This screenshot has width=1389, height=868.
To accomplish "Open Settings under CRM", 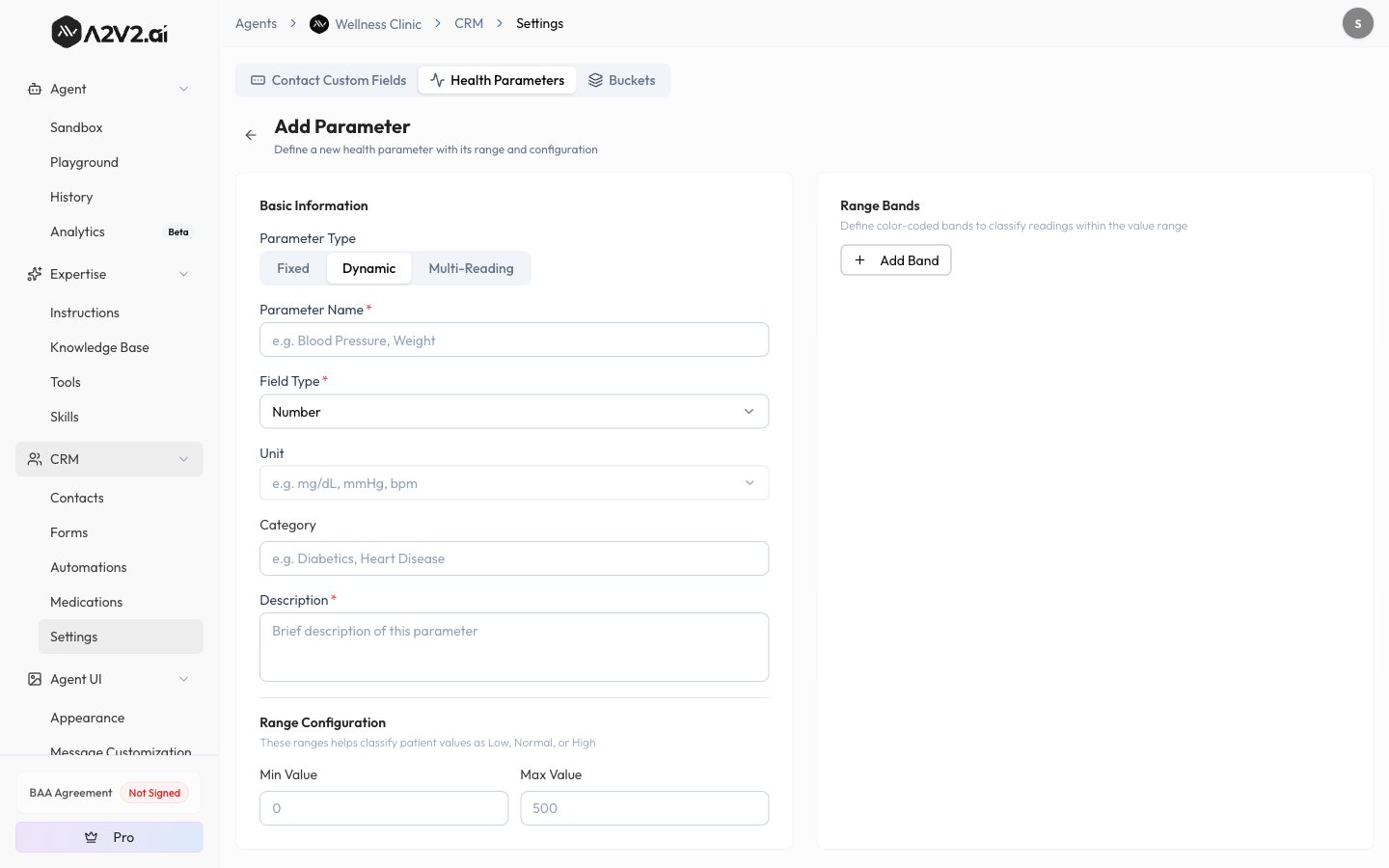I will pos(121,637).
